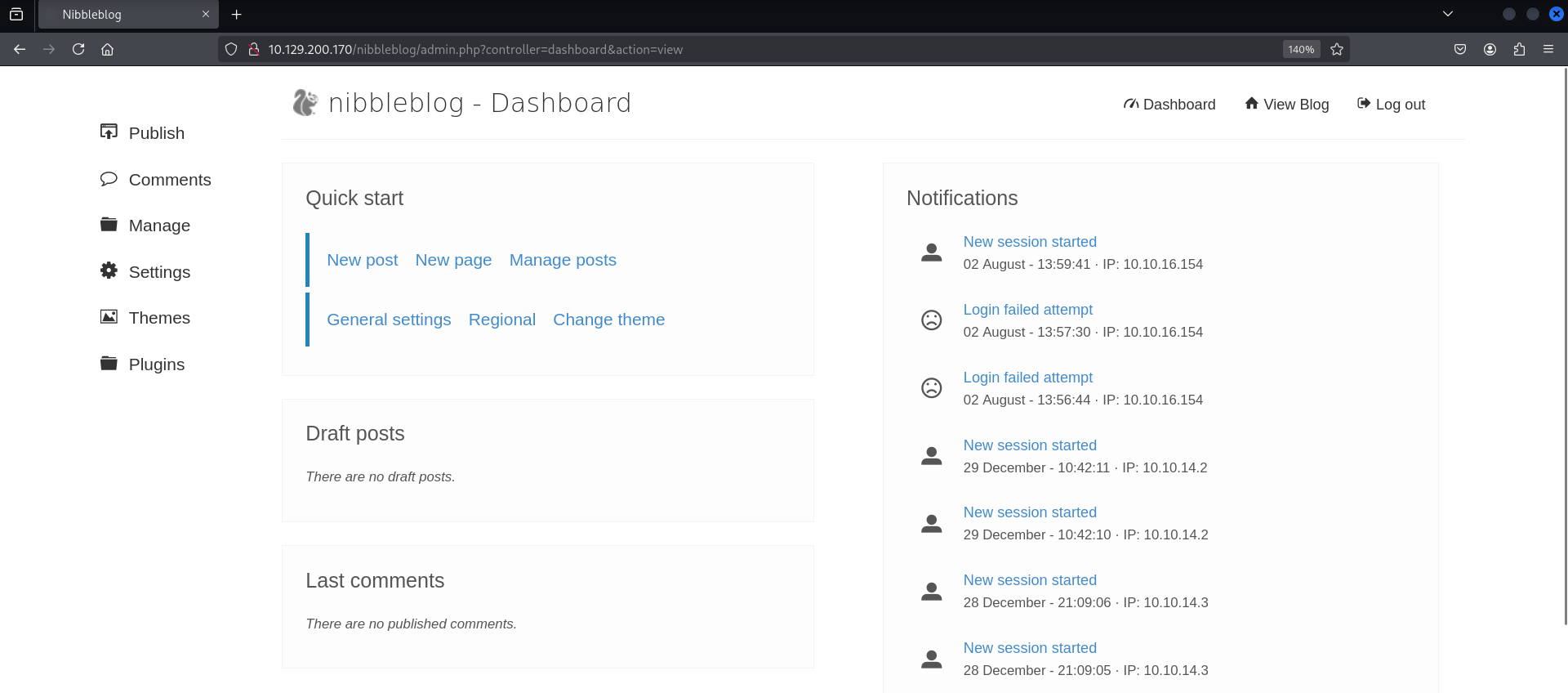Screen dimensions: 1568x693
Task: Open Comments via speech bubble icon
Action: [109, 179]
